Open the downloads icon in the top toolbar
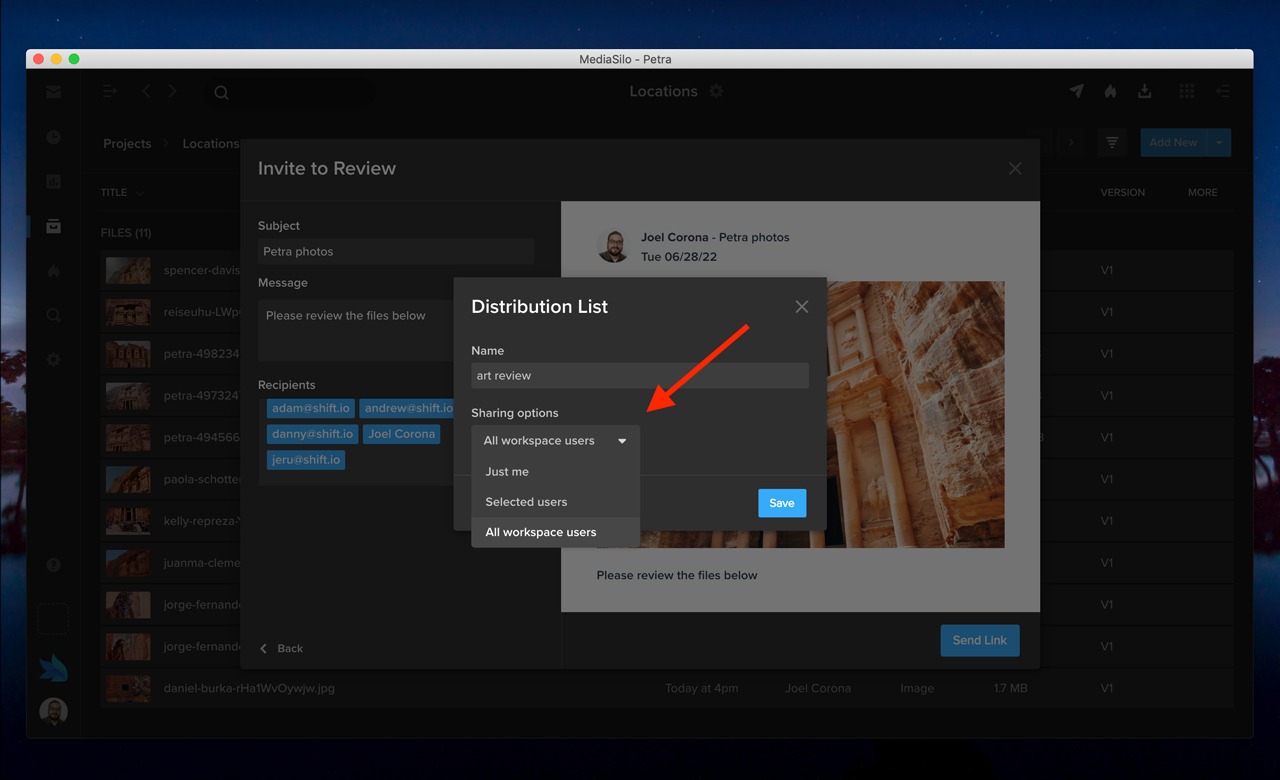Screen dimensions: 1280x780 (x=1145, y=91)
